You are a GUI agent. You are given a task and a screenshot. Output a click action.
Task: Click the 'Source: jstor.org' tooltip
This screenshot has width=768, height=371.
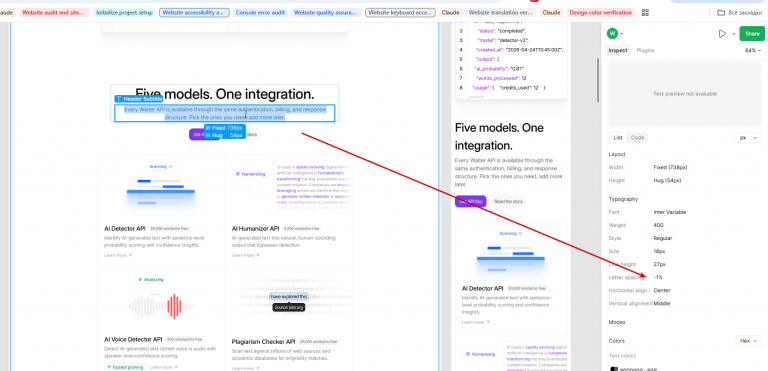tap(289, 307)
